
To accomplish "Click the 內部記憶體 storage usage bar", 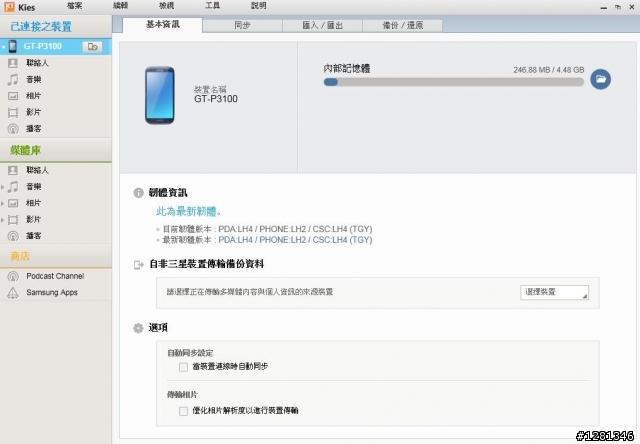I will 453,82.
